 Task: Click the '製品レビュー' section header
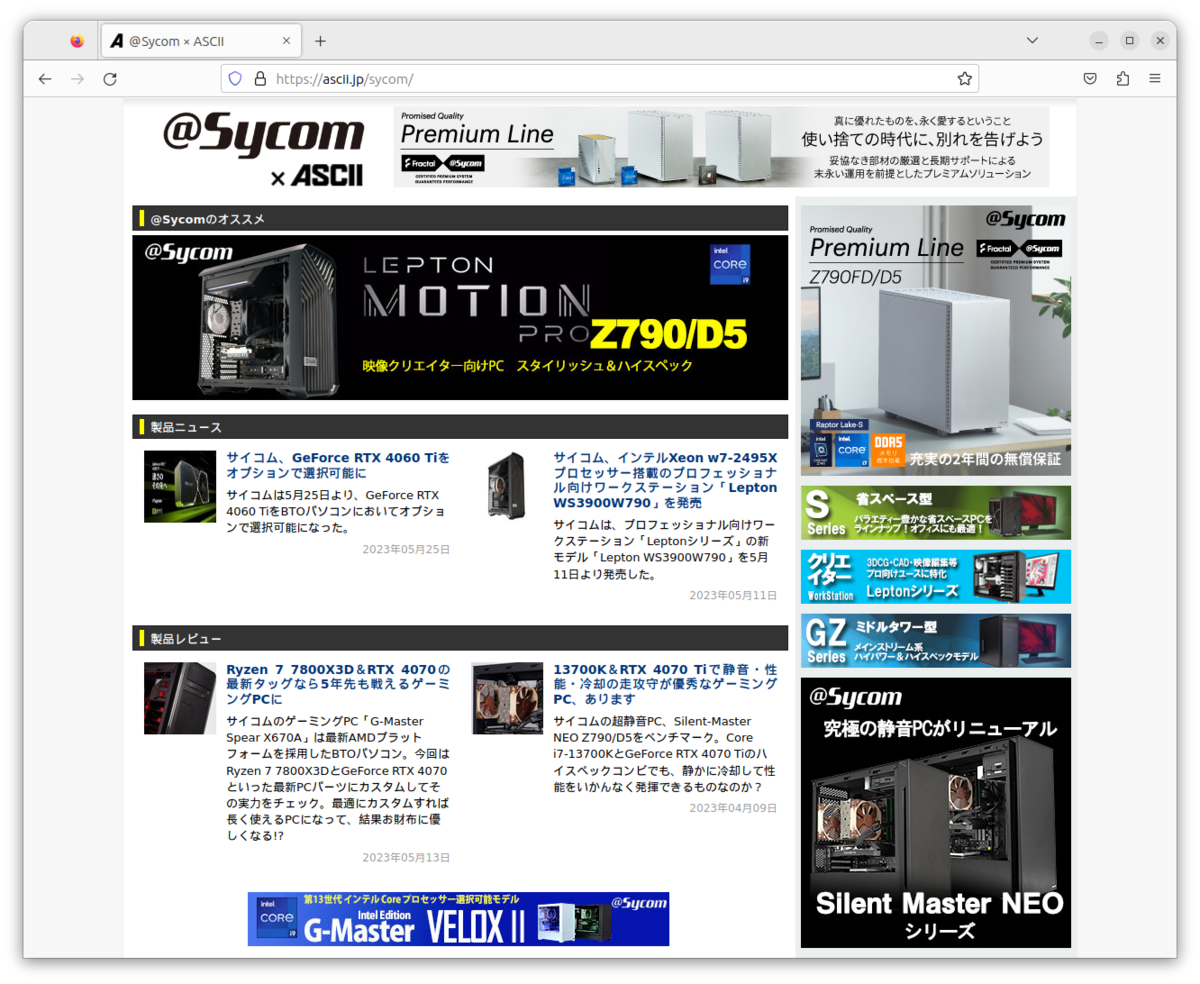(x=460, y=638)
